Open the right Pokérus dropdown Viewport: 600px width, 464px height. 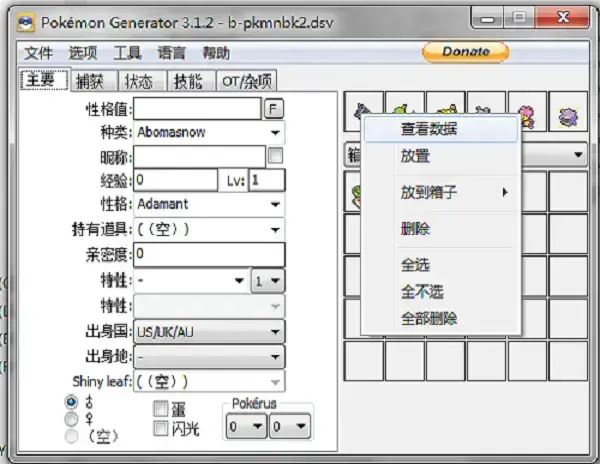(x=290, y=426)
